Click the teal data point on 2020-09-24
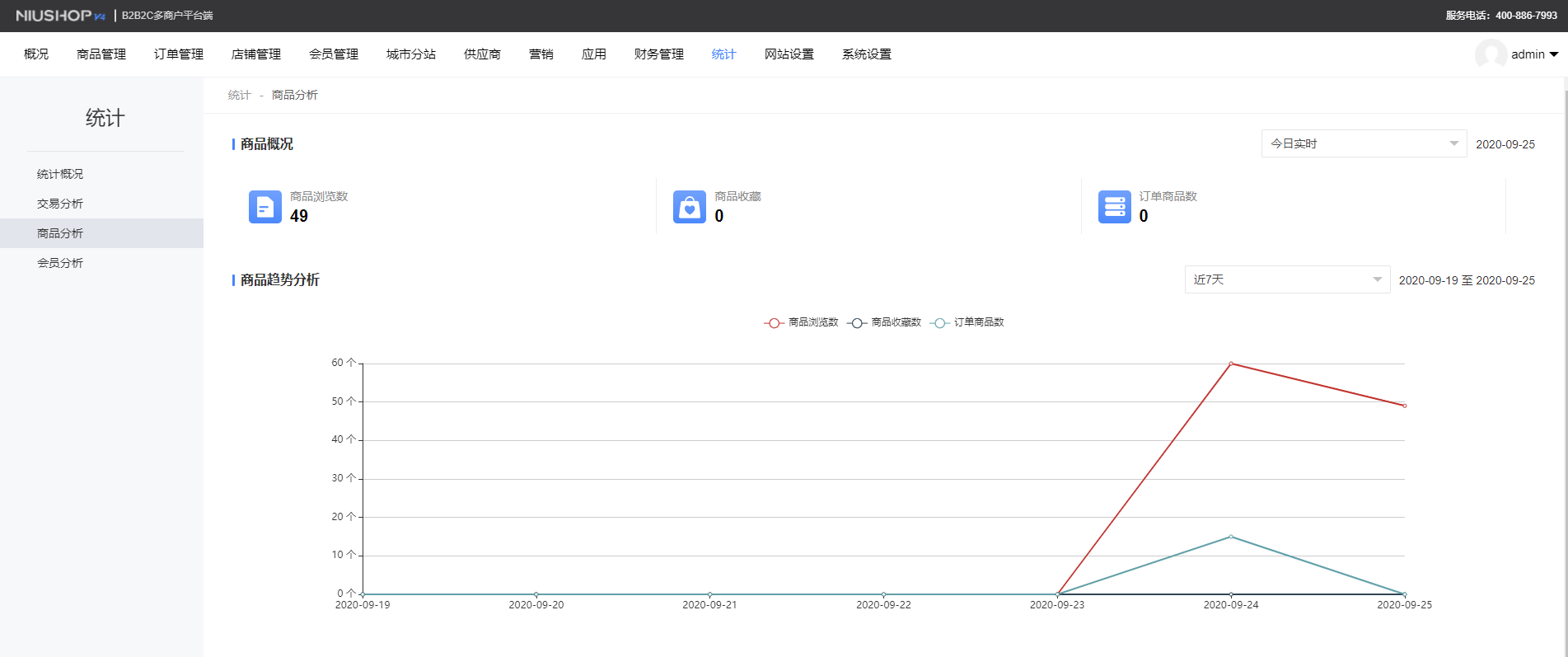Viewport: 1568px width, 657px height. (x=1231, y=537)
